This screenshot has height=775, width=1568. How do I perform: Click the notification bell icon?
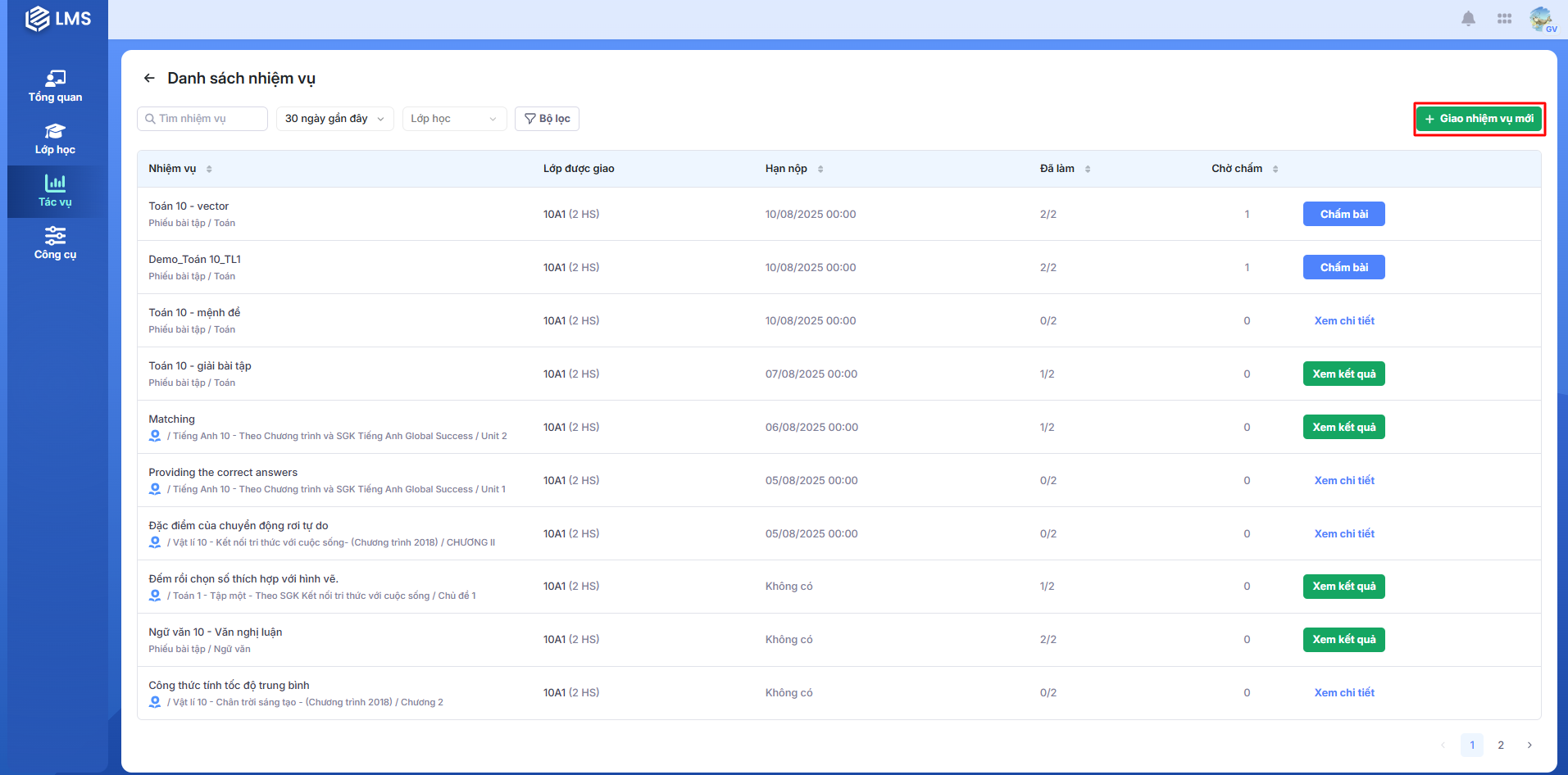pos(1468,19)
